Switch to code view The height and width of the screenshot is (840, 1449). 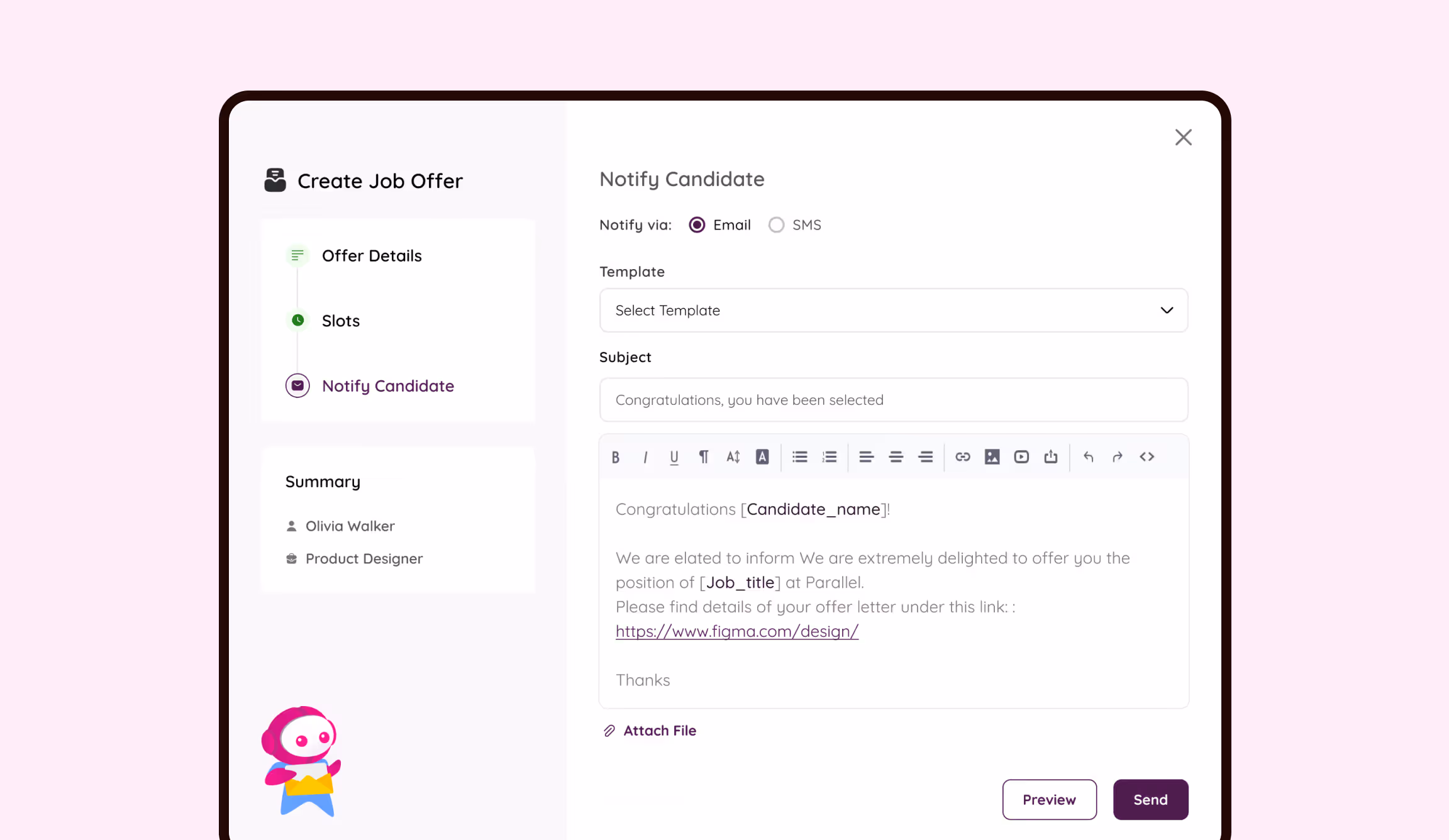(1147, 457)
